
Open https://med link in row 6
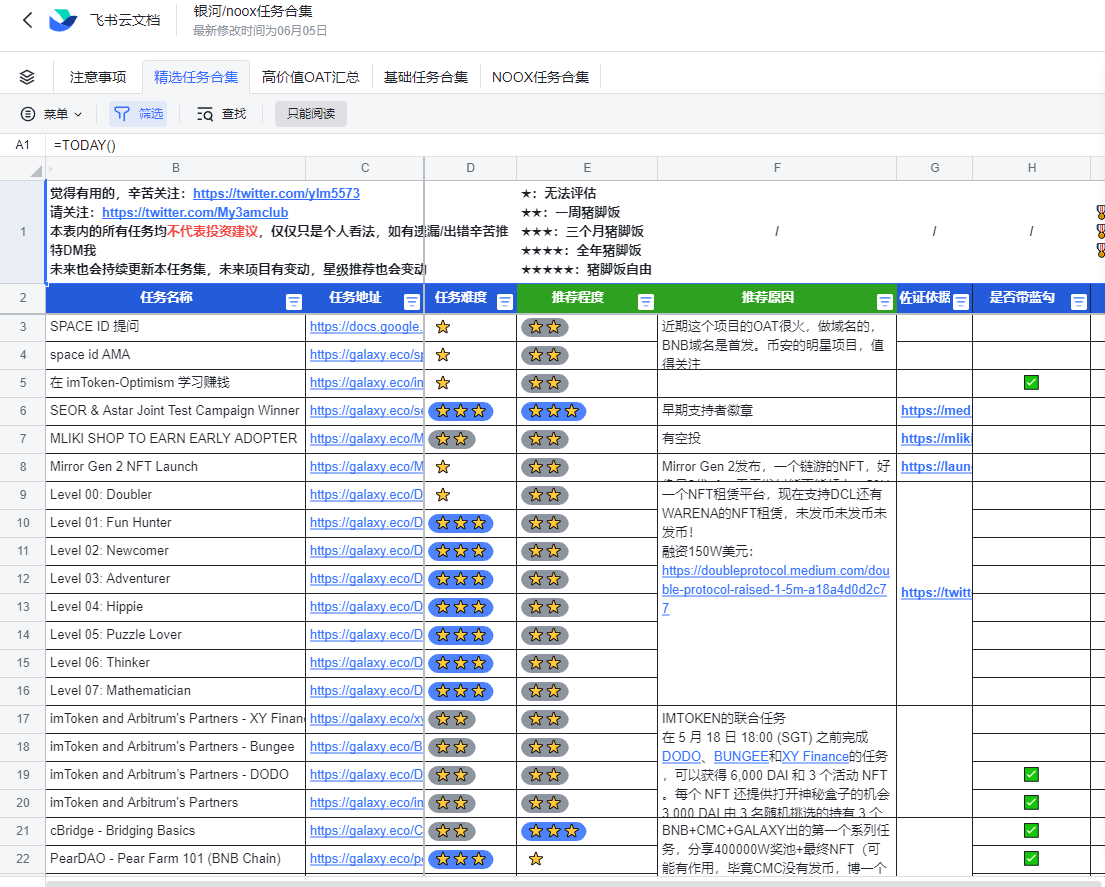click(936, 410)
